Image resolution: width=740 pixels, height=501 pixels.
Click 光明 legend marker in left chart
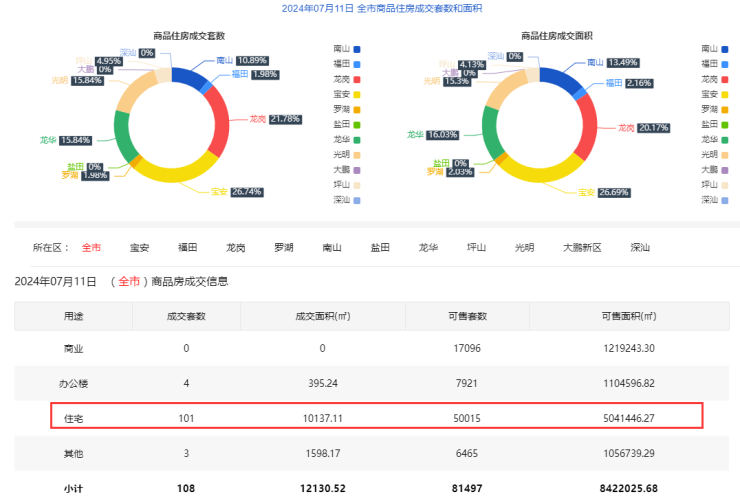357,154
